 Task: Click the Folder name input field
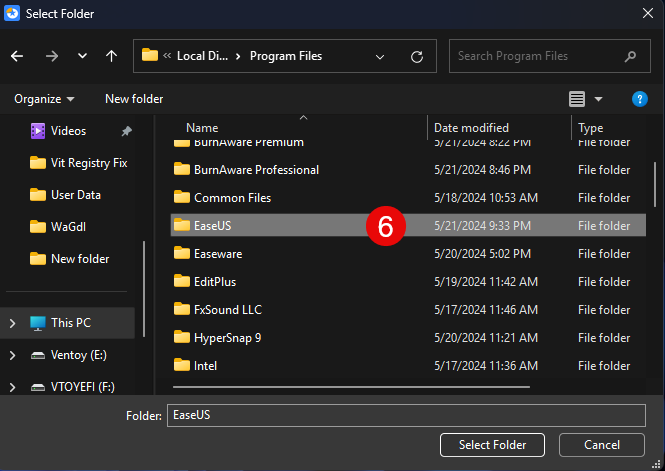coord(406,415)
